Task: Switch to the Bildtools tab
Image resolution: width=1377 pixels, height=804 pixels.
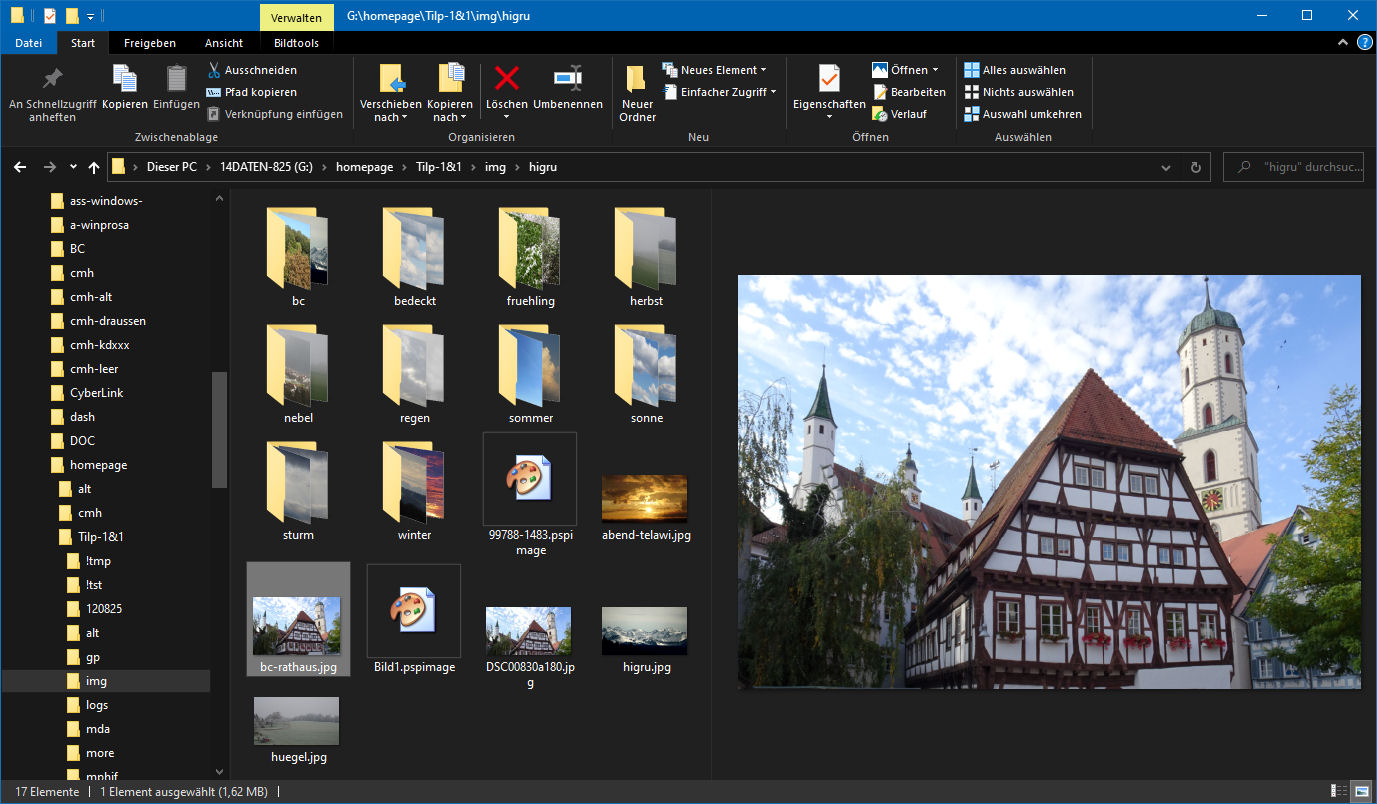Action: coord(296,43)
